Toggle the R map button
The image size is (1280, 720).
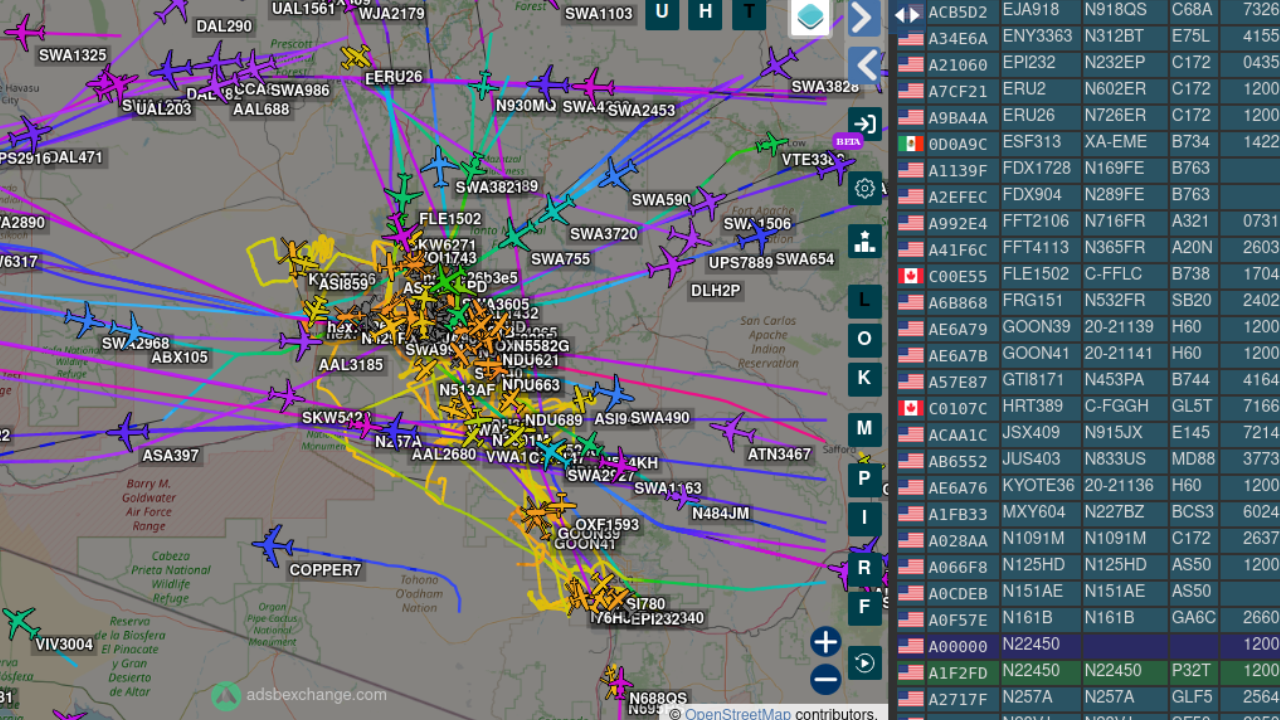(865, 569)
